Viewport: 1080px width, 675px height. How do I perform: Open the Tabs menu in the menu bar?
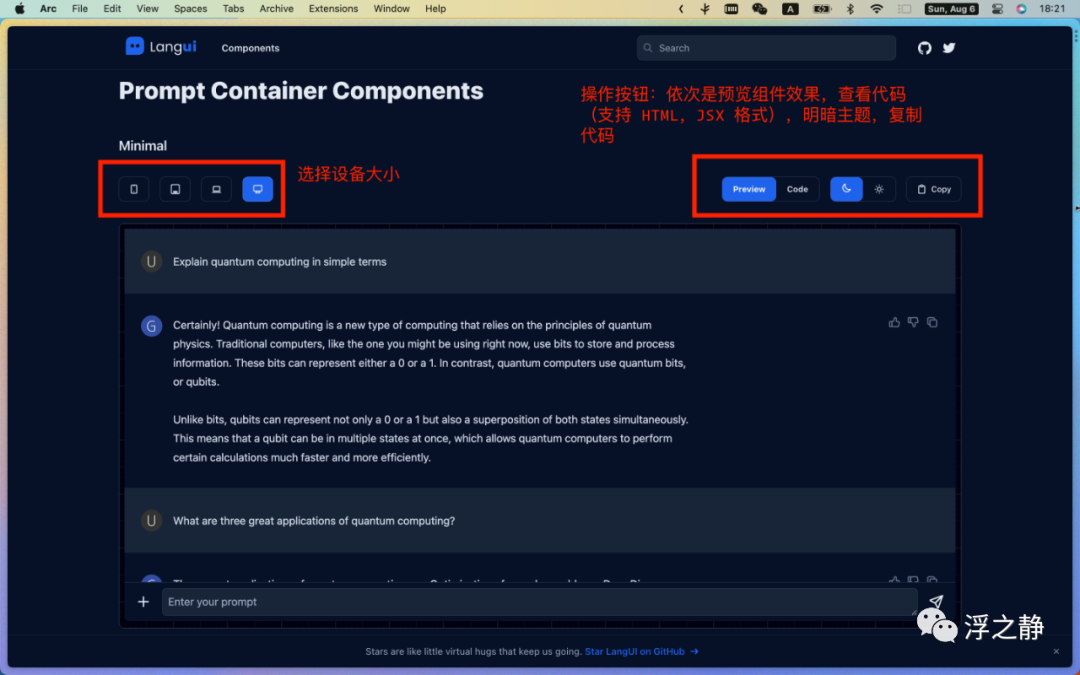(x=233, y=9)
